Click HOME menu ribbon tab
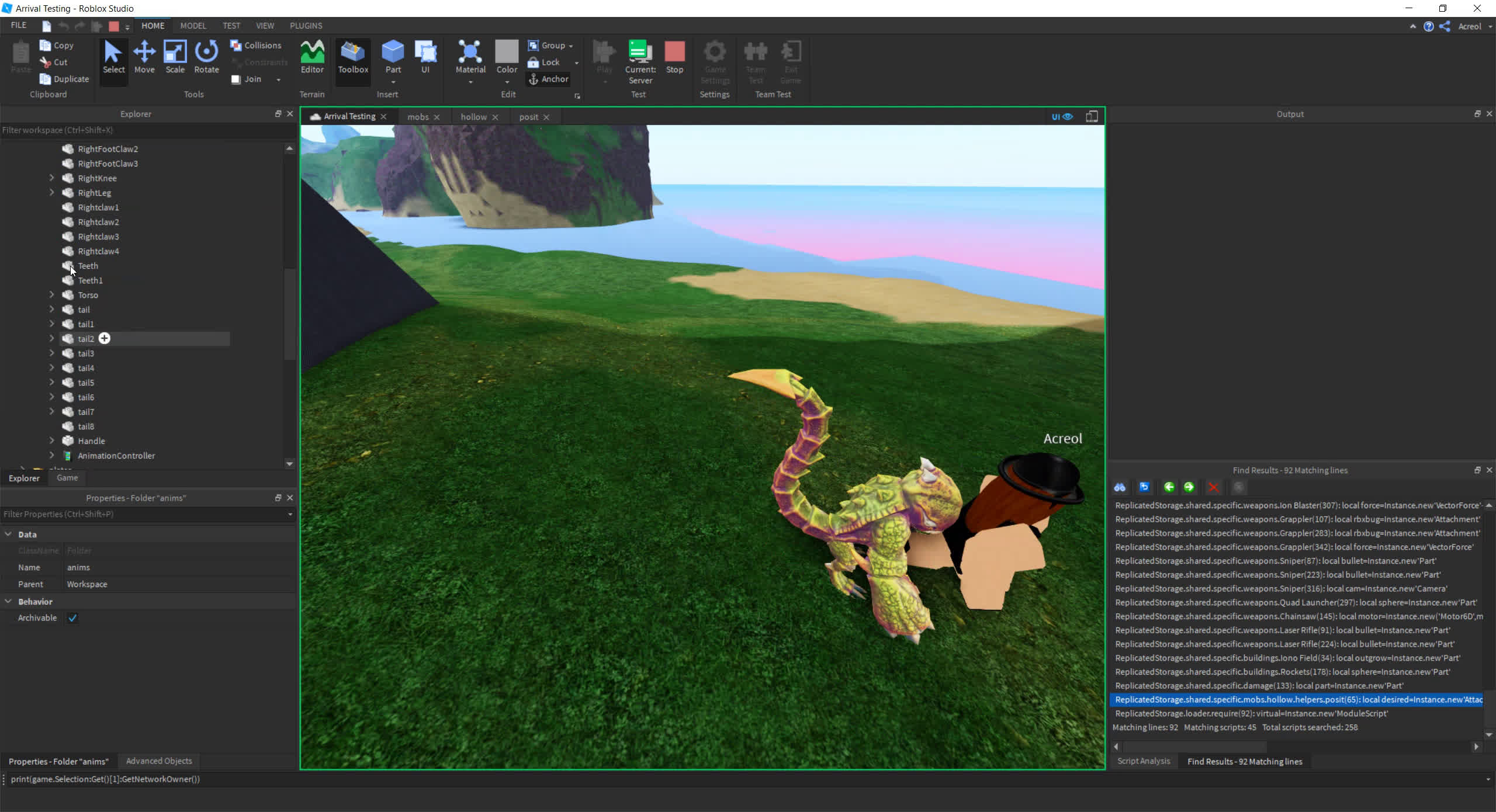The height and width of the screenshot is (812, 1496). tap(152, 25)
